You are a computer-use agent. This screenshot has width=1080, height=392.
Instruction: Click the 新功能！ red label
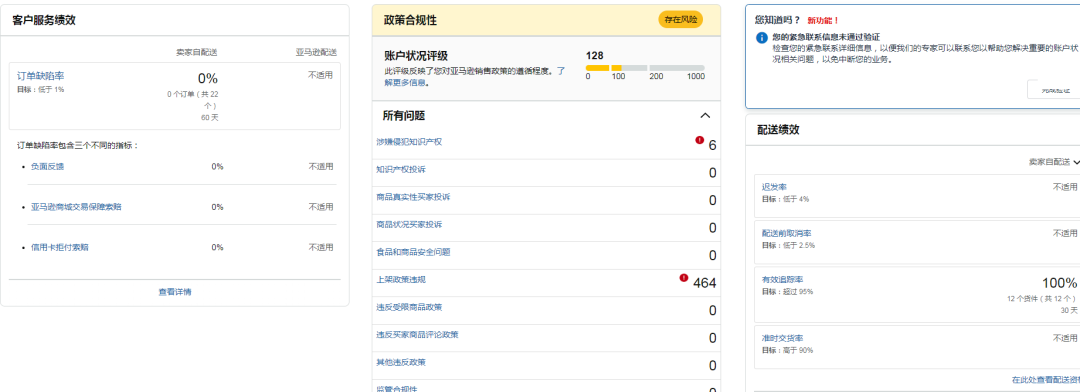tap(823, 21)
